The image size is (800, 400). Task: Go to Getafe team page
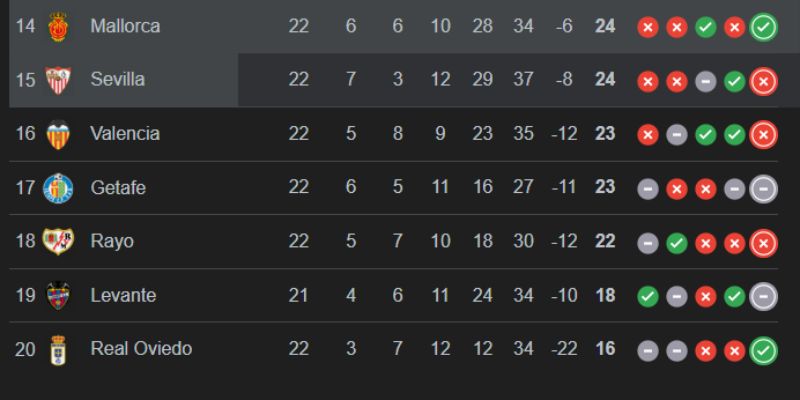coord(118,188)
